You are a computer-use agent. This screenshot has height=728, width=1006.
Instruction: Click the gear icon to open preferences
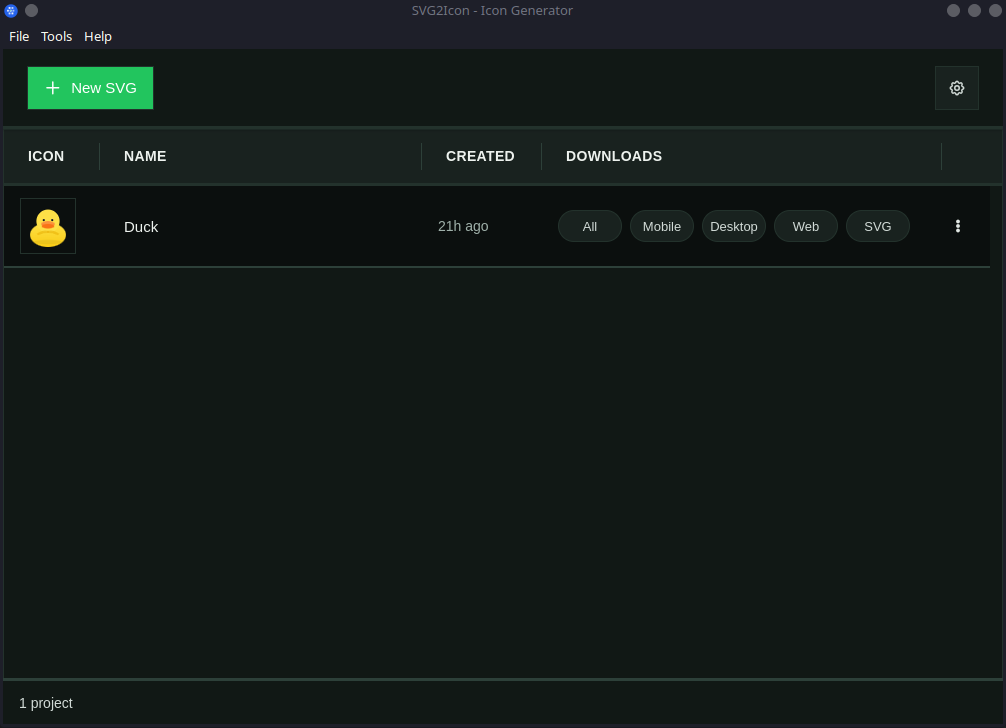coord(956,88)
